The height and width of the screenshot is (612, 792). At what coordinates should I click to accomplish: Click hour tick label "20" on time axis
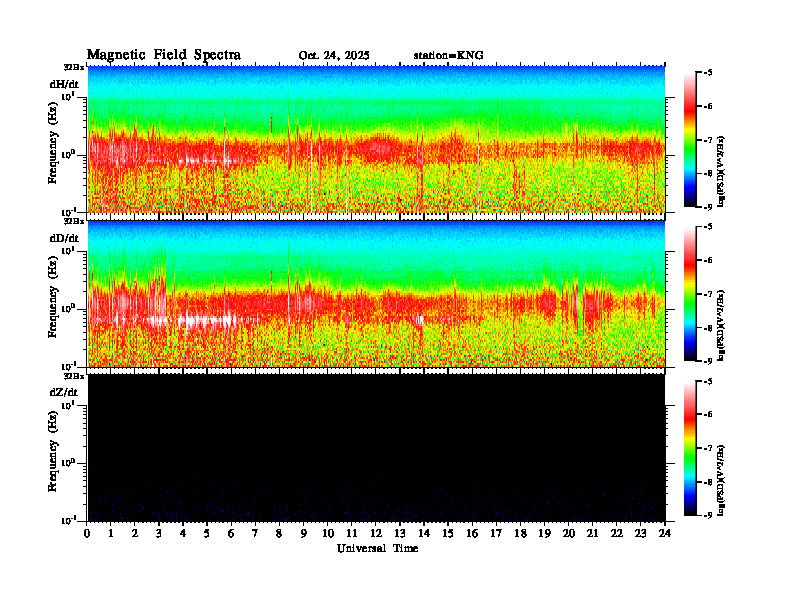(569, 533)
